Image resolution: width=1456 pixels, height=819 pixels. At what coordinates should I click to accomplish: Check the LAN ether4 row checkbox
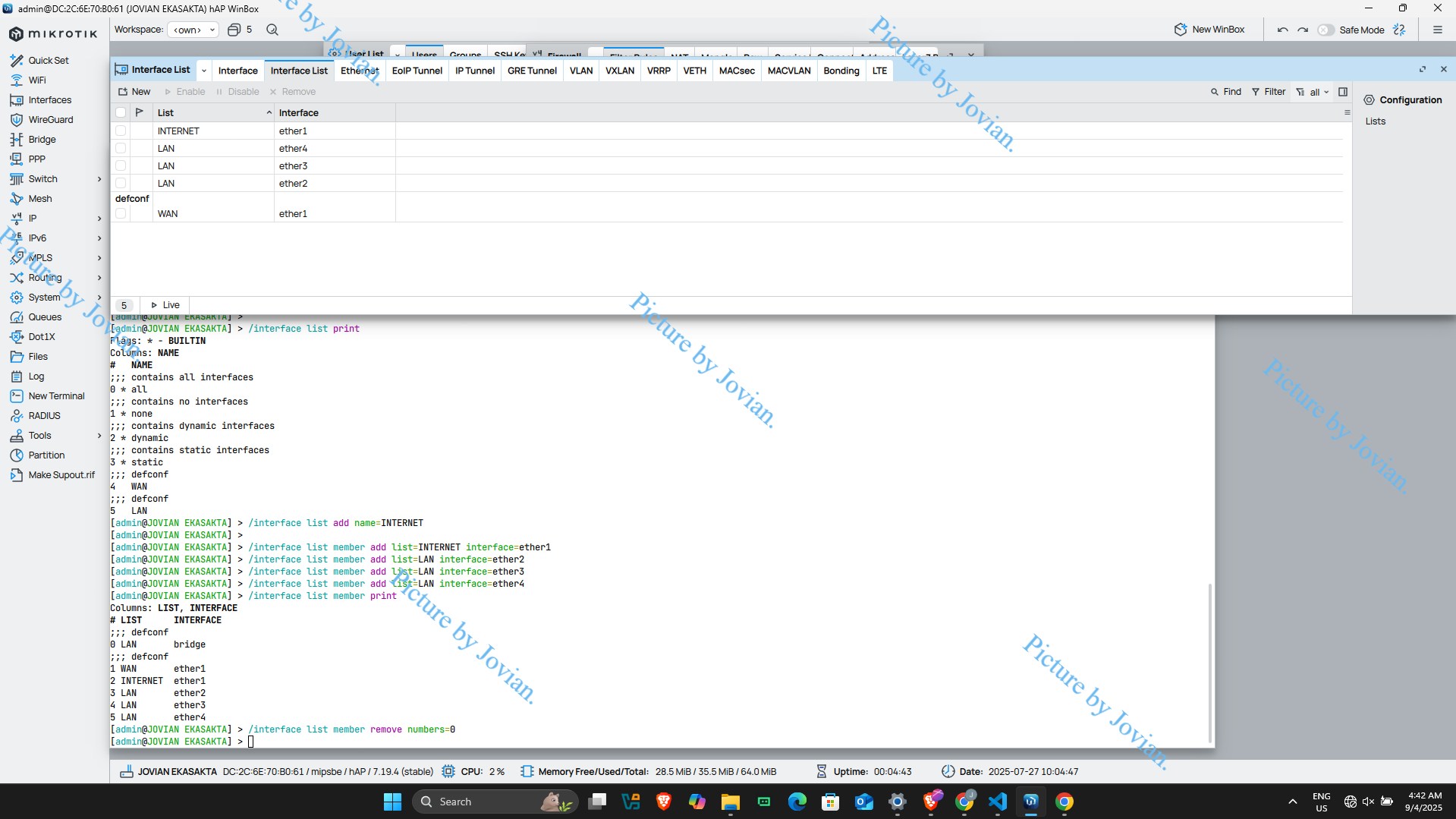(x=121, y=149)
